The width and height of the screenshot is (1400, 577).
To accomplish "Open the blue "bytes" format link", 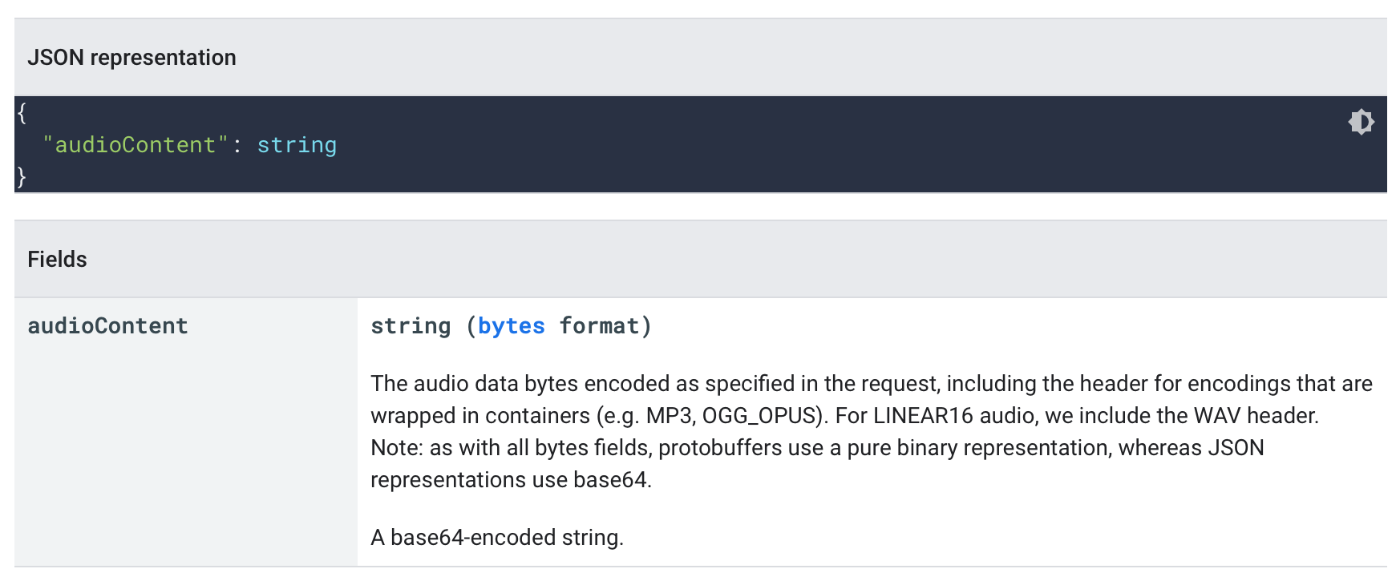I will (x=511, y=326).
